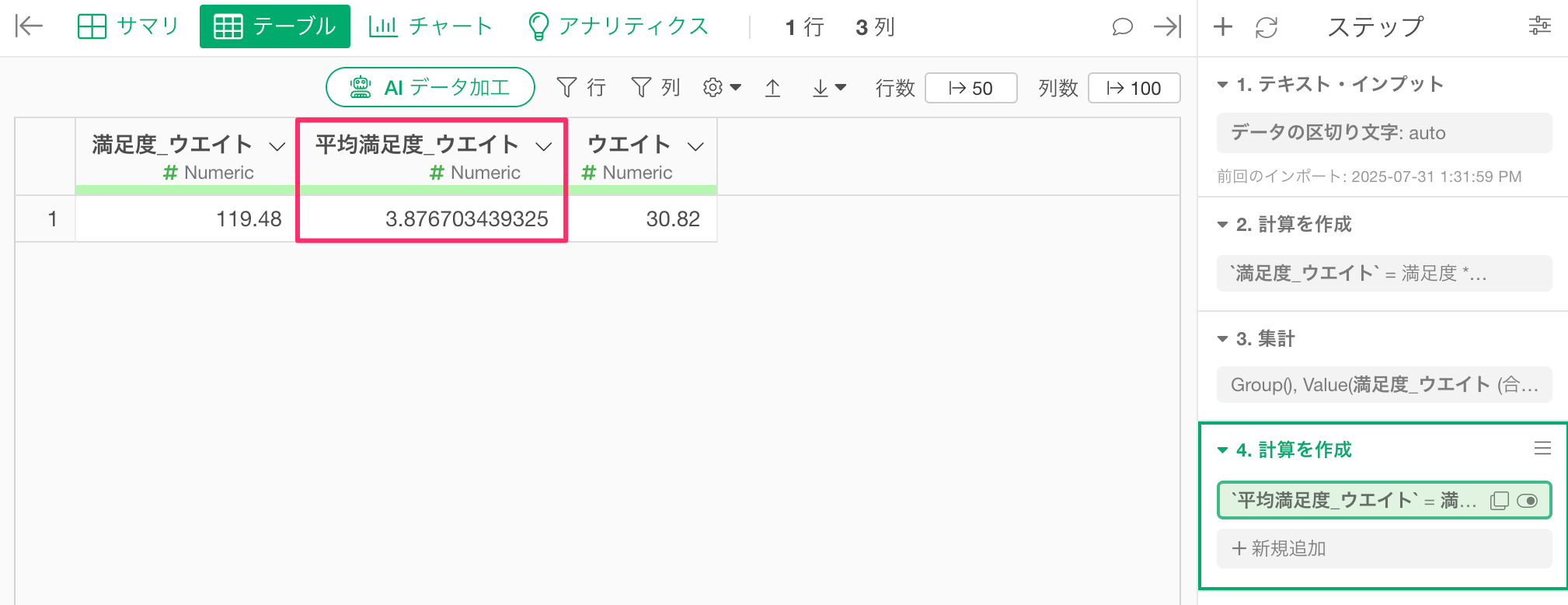1568x605 pixels.
Task: Collapse the 1. テキスト・インプット step
Action: pos(1223,85)
